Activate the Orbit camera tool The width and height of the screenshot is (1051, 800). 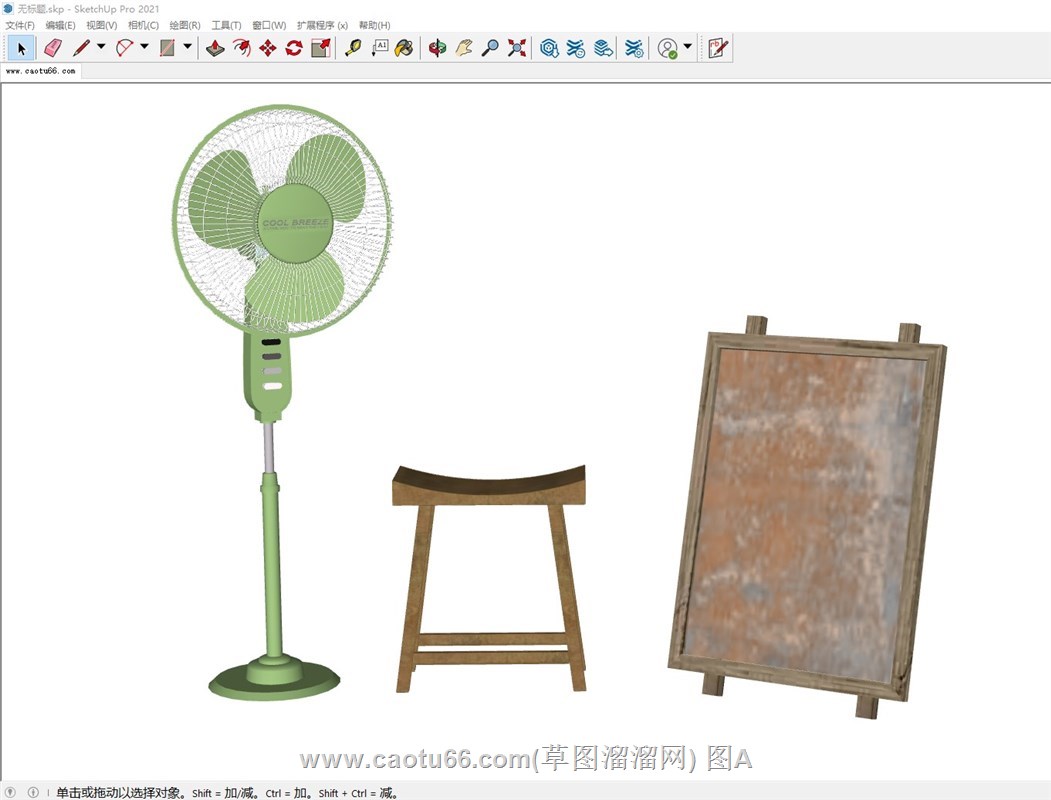coord(437,48)
